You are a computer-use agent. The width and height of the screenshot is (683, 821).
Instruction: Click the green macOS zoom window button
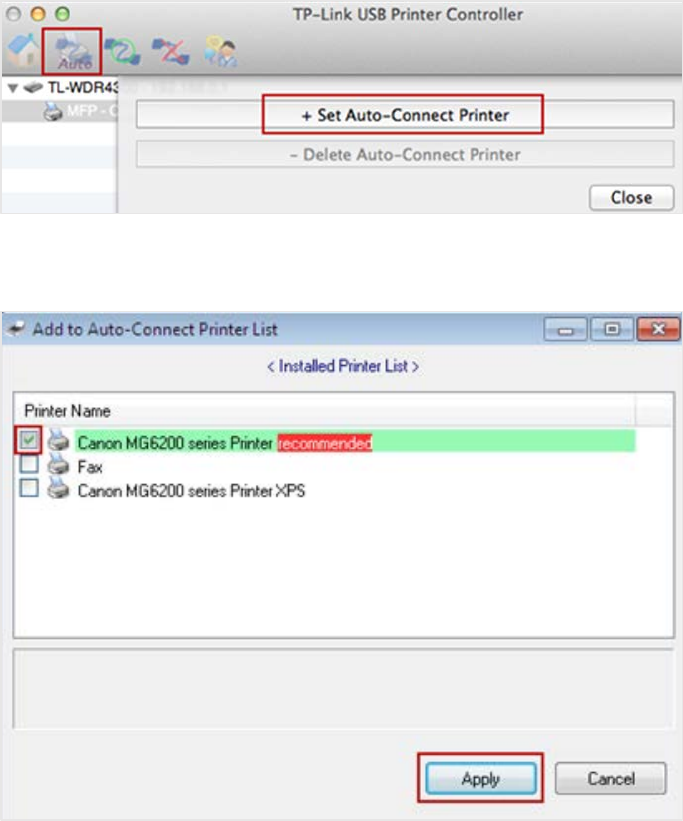[x=62, y=14]
